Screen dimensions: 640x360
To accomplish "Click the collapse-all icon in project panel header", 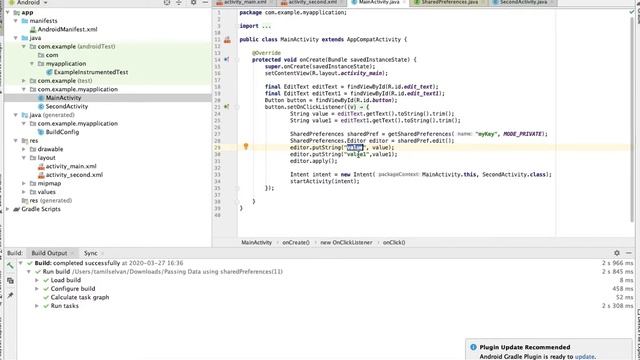I will pyautogui.click(x=179, y=2).
